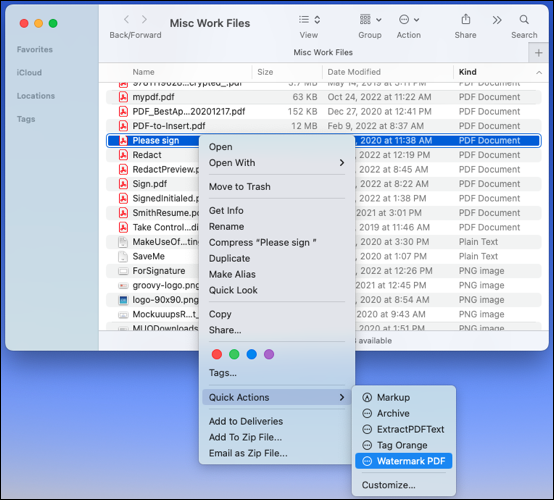Select iCloud section in sidebar

pyautogui.click(x=29, y=72)
